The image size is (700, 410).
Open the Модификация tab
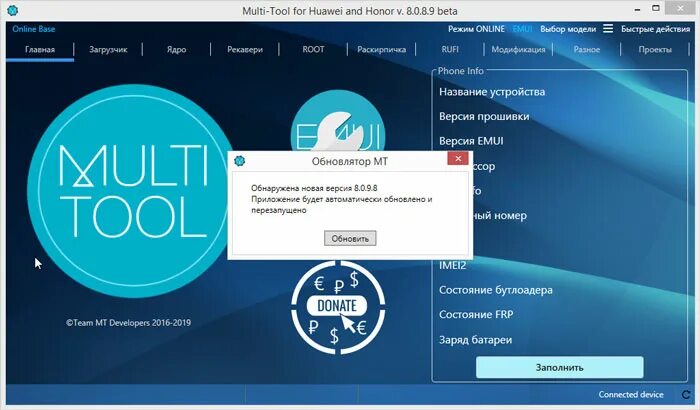[x=518, y=50]
